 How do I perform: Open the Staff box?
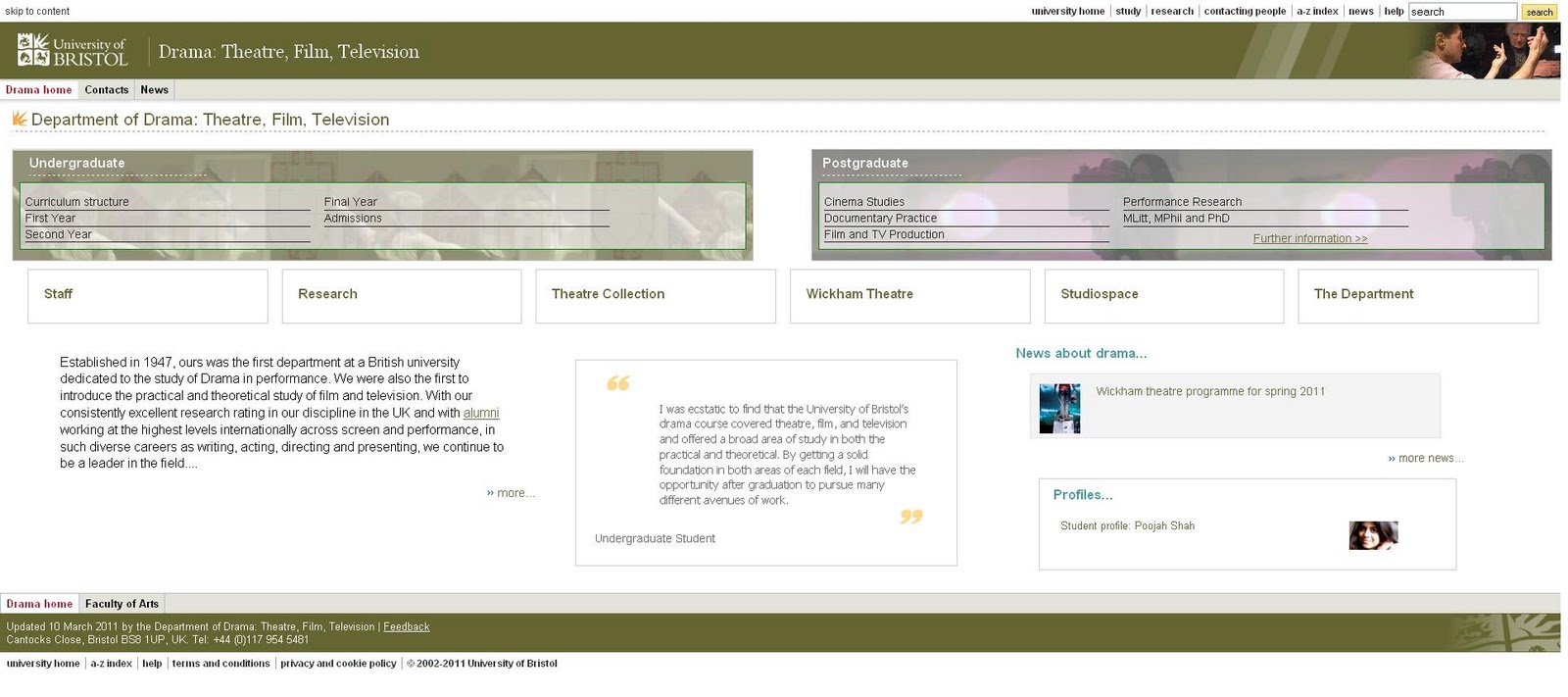pos(148,296)
